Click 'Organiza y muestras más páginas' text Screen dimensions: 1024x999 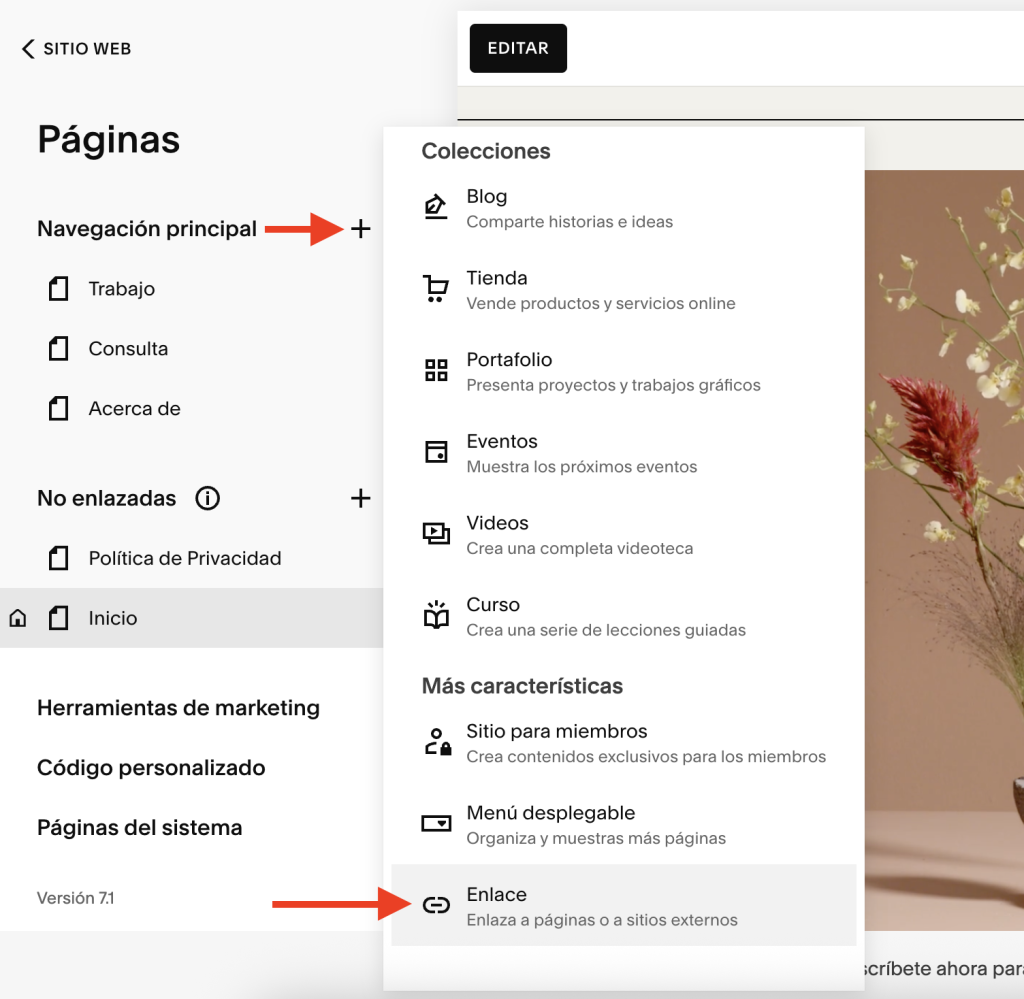pos(596,838)
